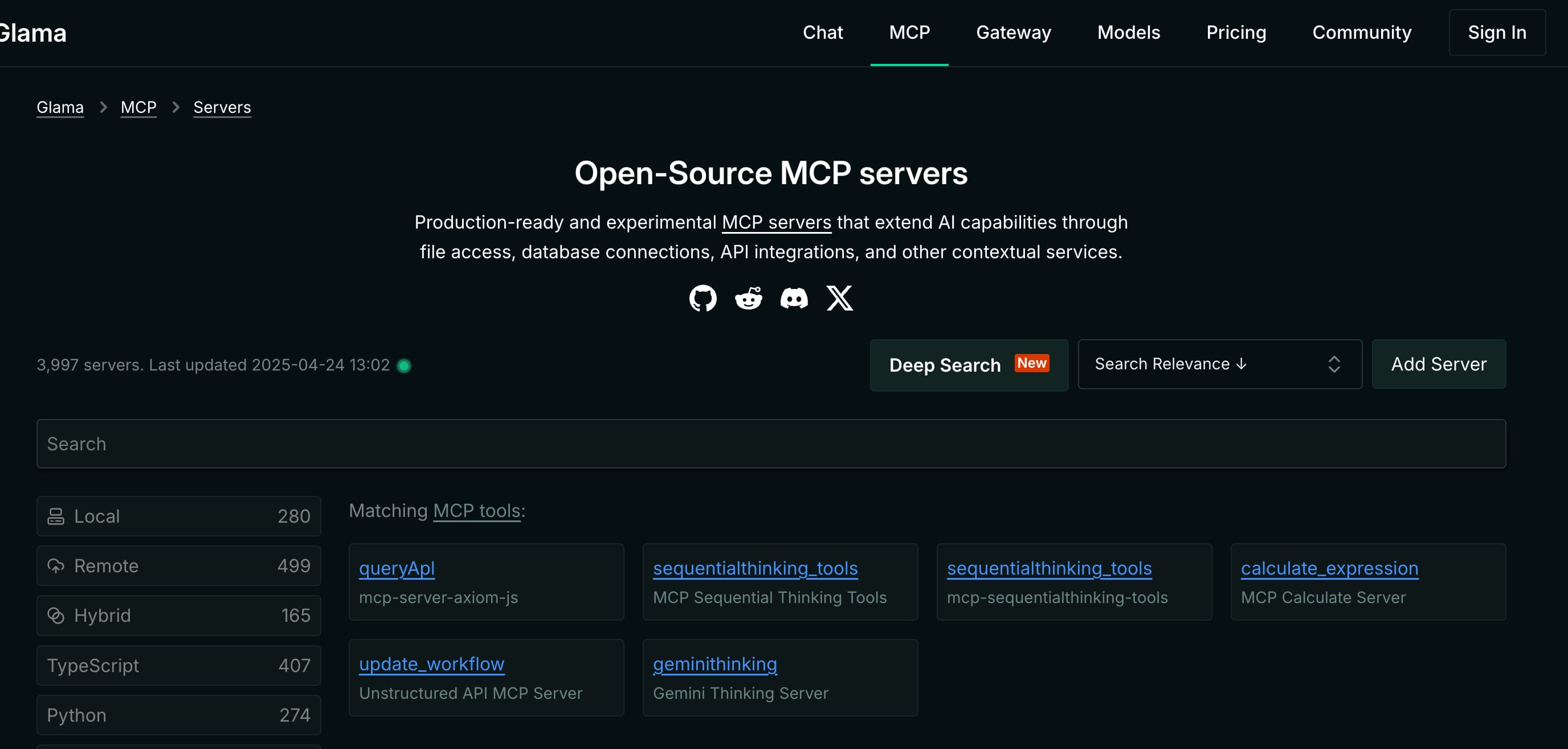Go to Servers breadcrumb link
The width and height of the screenshot is (1568, 749).
(222, 107)
